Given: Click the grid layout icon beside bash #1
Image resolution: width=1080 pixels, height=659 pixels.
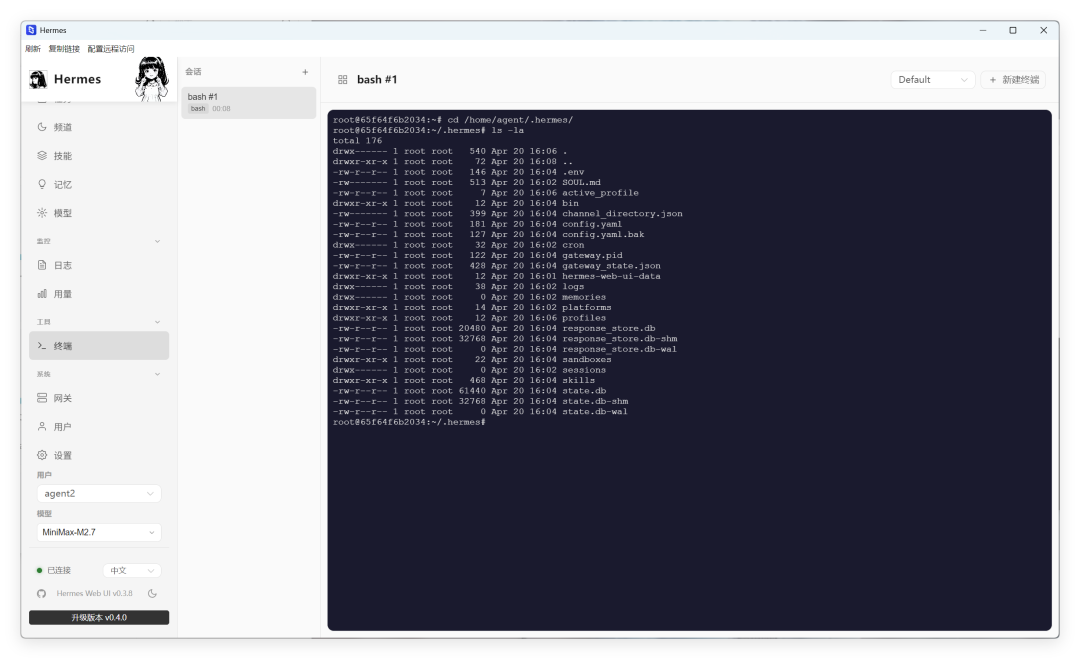Looking at the screenshot, I should coord(342,80).
